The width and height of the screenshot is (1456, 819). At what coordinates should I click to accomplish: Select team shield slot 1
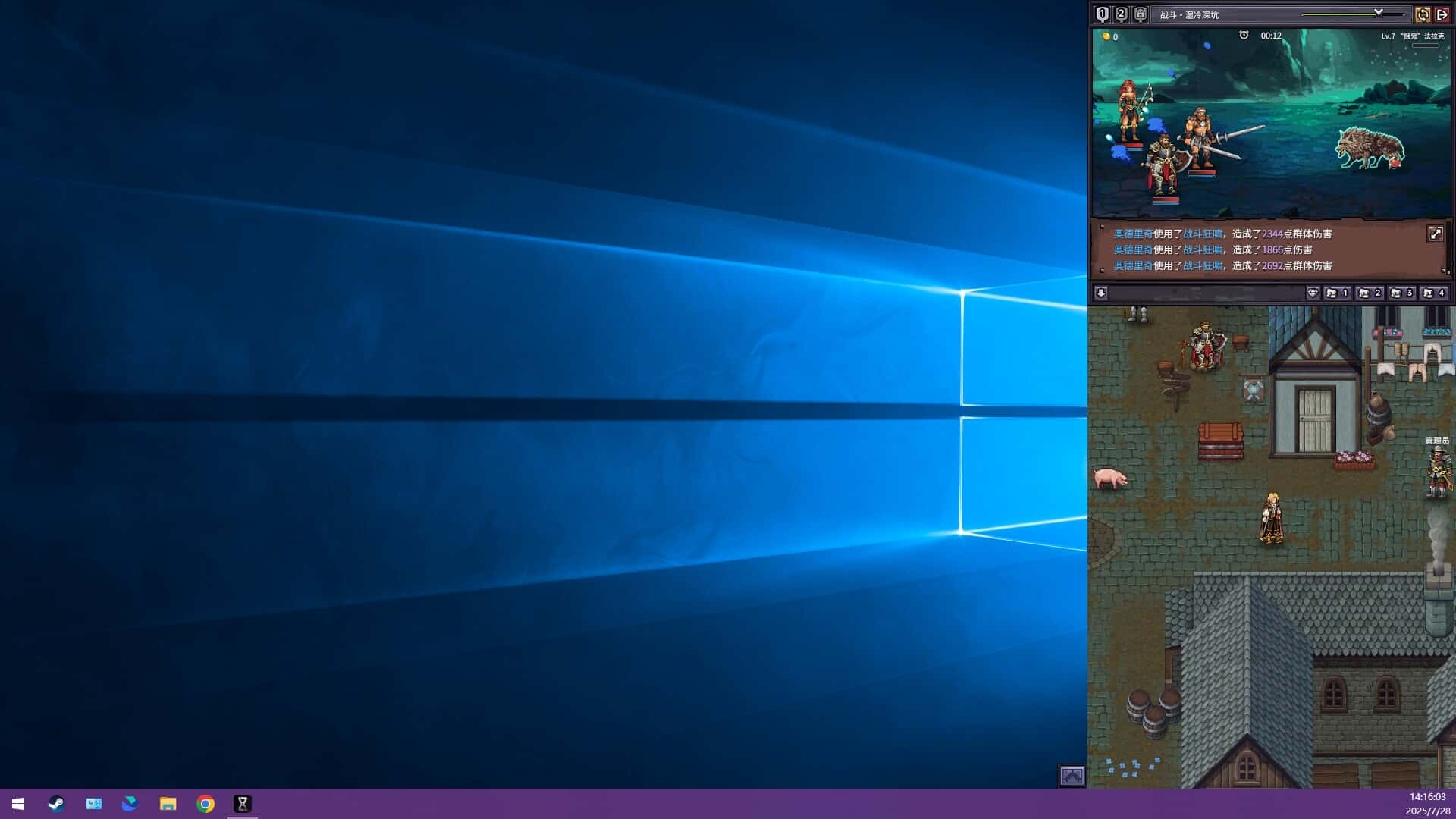pyautogui.click(x=1102, y=14)
